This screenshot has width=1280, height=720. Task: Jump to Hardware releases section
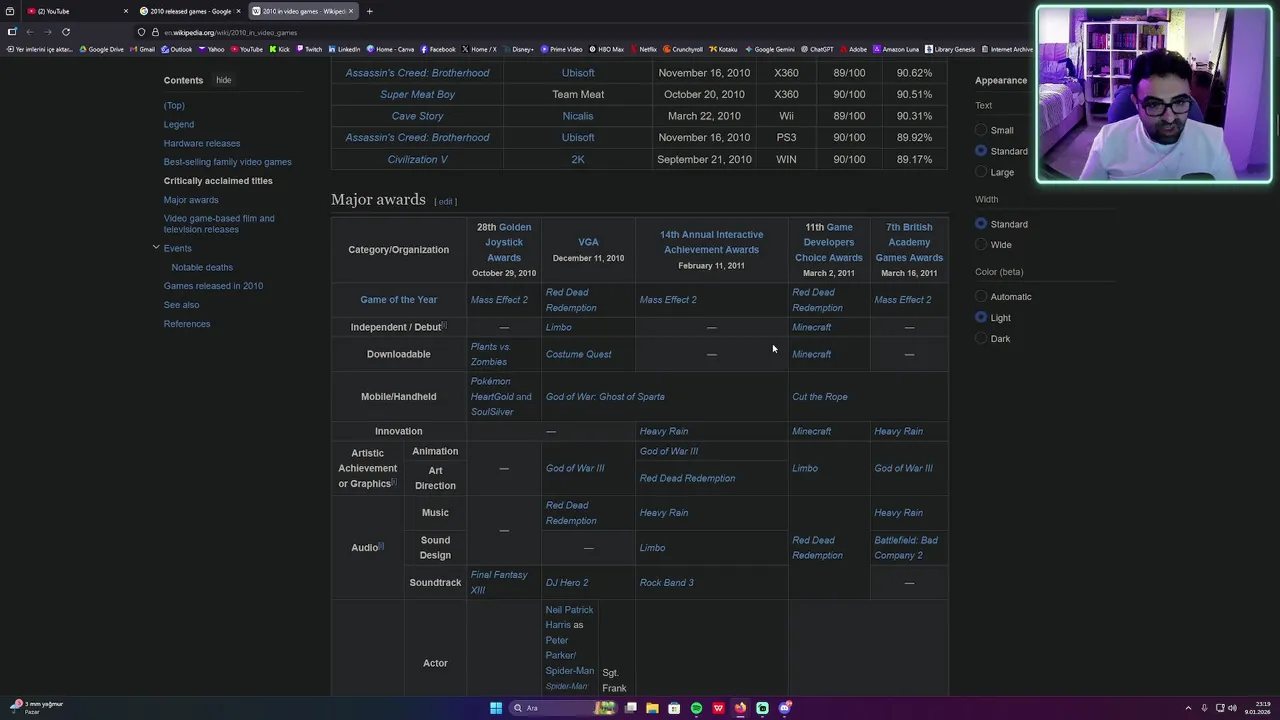pyautogui.click(x=202, y=143)
